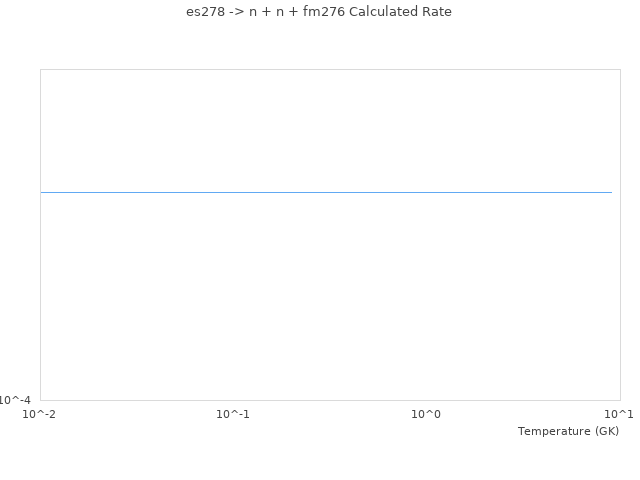Viewport: 640px width, 480px height.
Task: Click "Calculated Rate" in the title
Action: (400, 12)
